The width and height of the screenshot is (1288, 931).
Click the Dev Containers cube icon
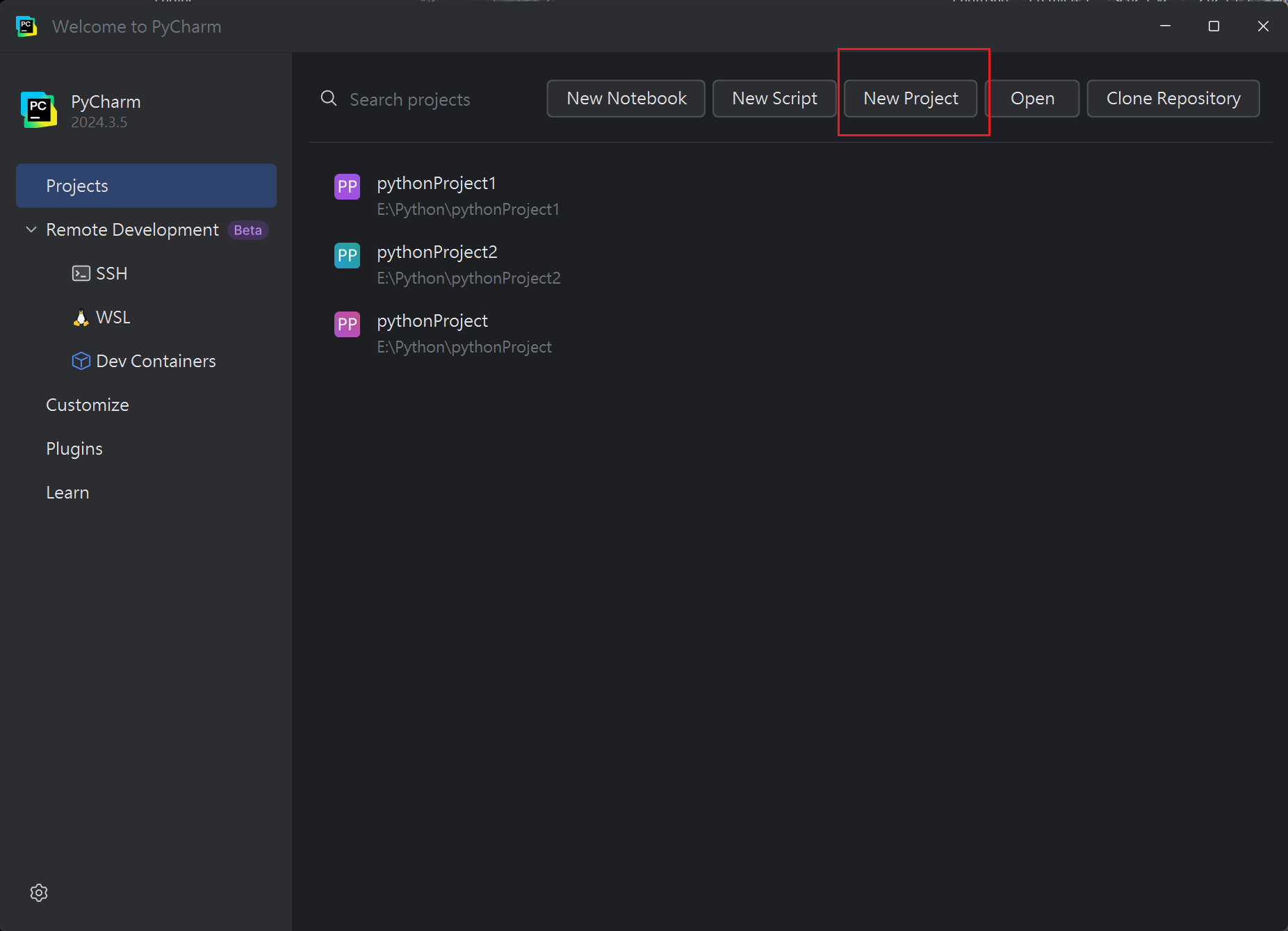click(x=81, y=361)
